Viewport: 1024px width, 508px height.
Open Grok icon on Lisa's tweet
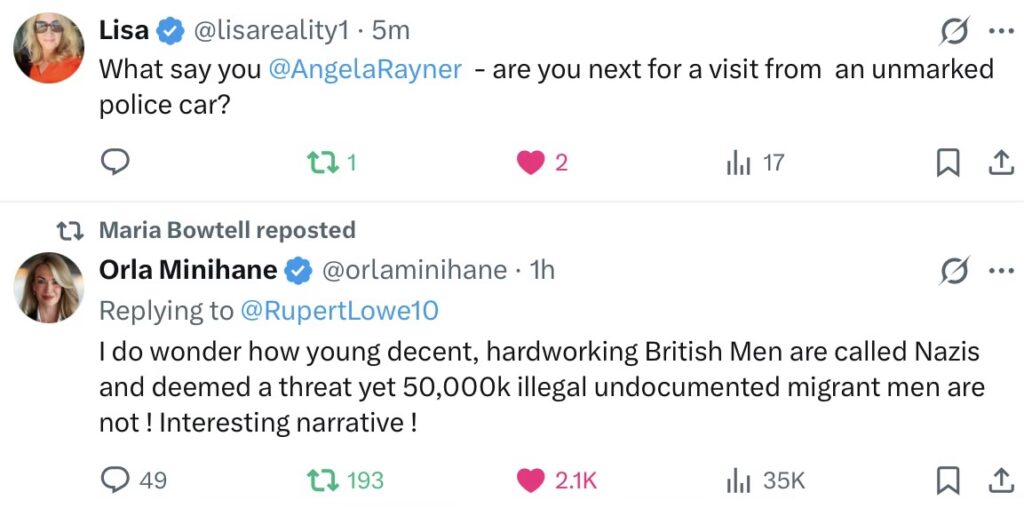[954, 31]
